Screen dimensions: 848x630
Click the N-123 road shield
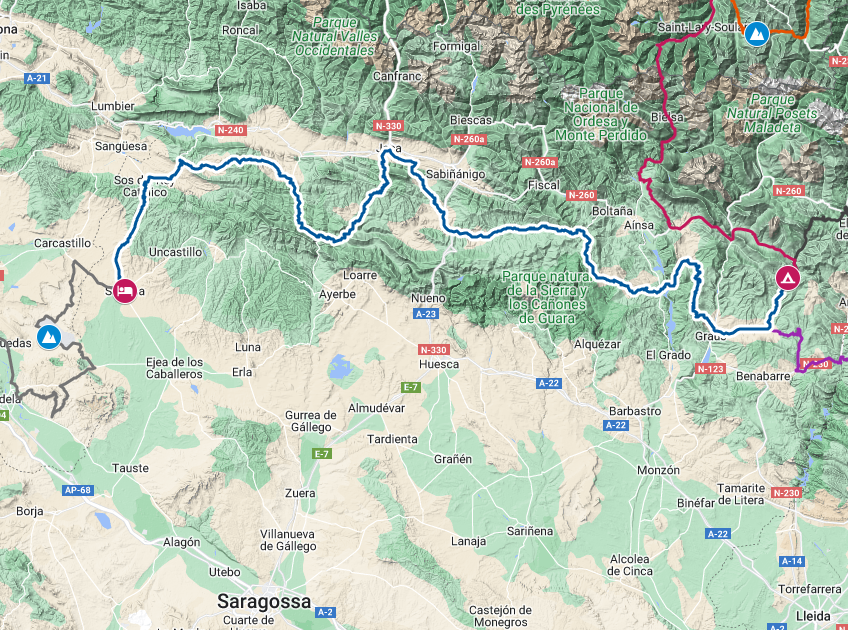coord(711,369)
